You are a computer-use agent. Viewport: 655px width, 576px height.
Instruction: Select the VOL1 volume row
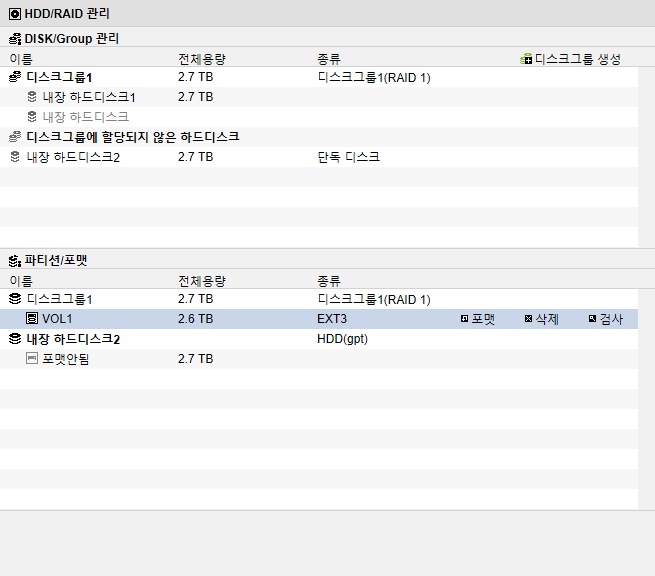319,319
